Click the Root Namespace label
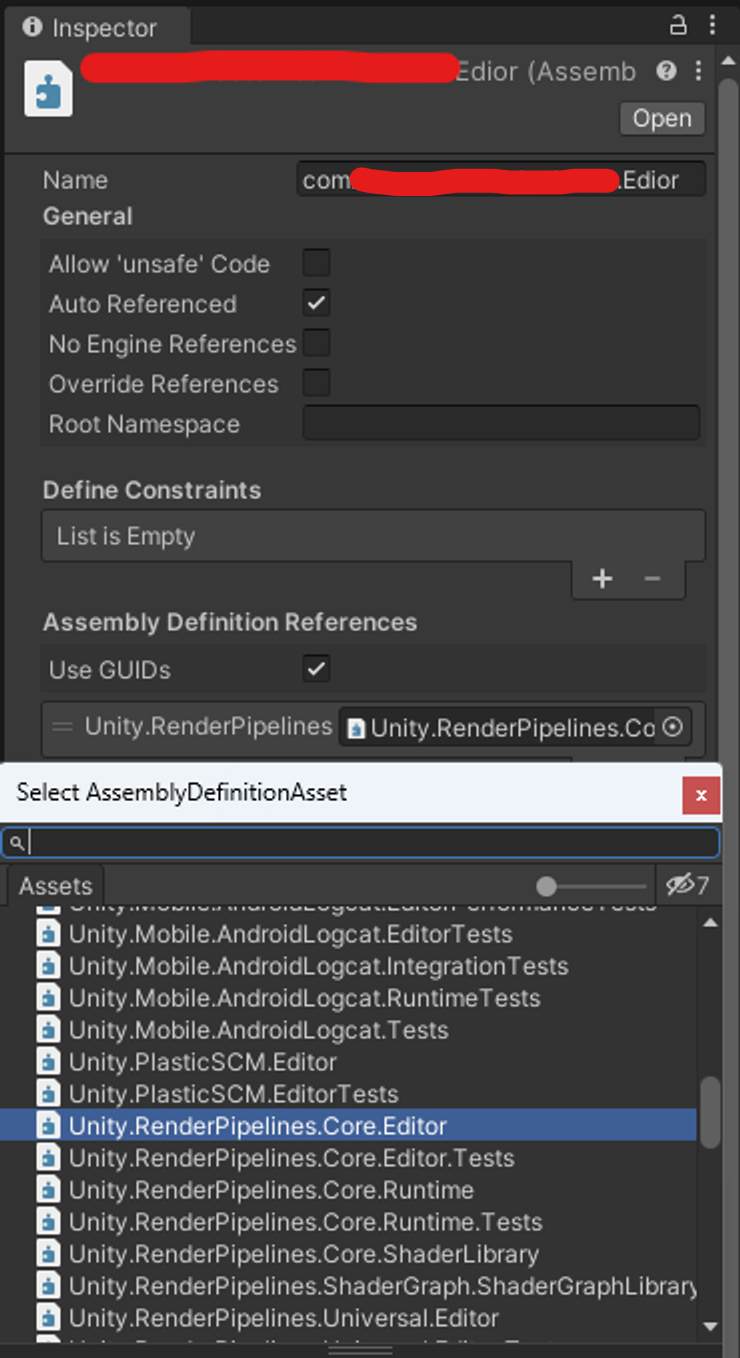Screen dimensions: 740x1358 coord(144,424)
